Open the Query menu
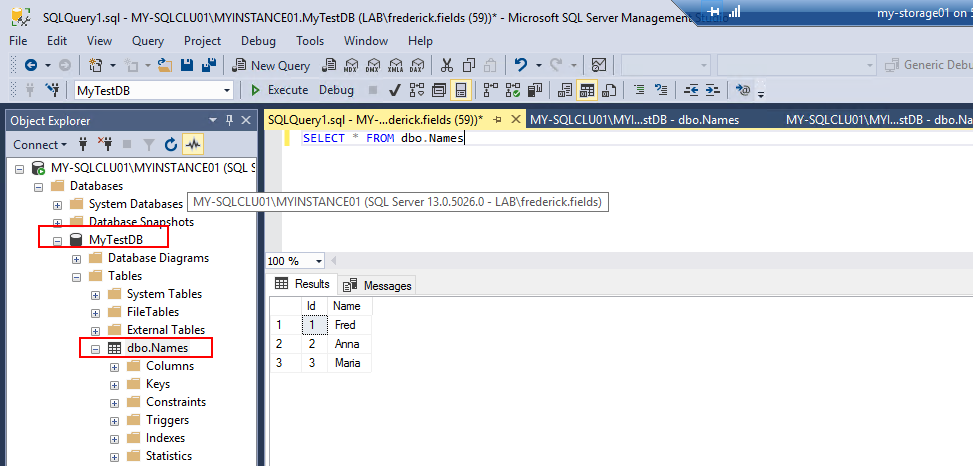 [x=148, y=41]
